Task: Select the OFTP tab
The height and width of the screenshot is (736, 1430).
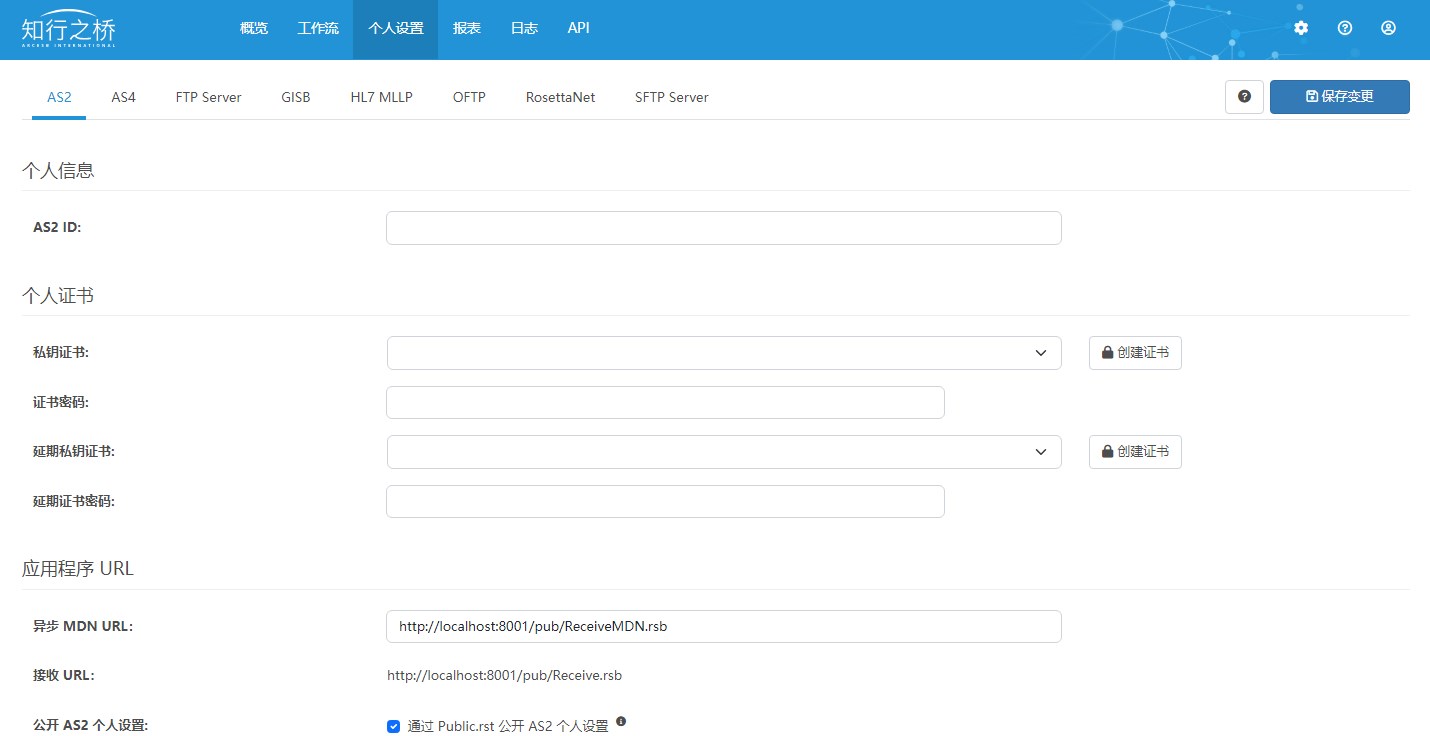Action: 469,97
